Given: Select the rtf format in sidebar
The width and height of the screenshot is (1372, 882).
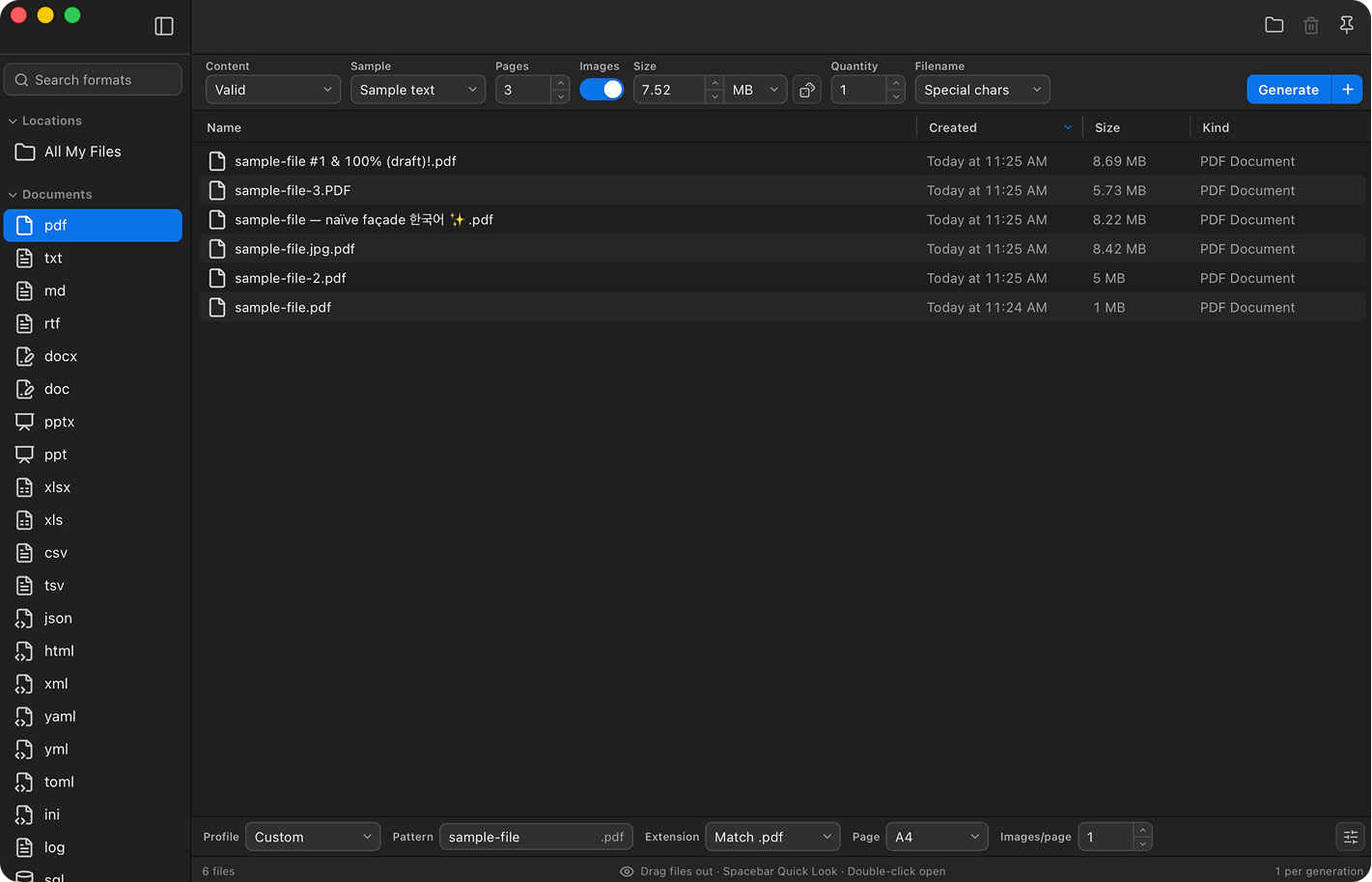Looking at the screenshot, I should click(x=93, y=323).
